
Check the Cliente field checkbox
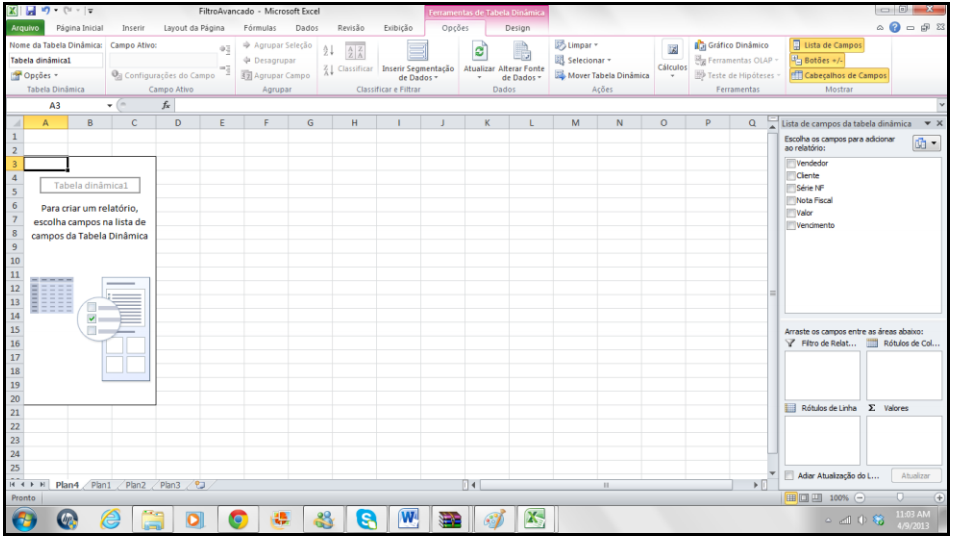791,176
